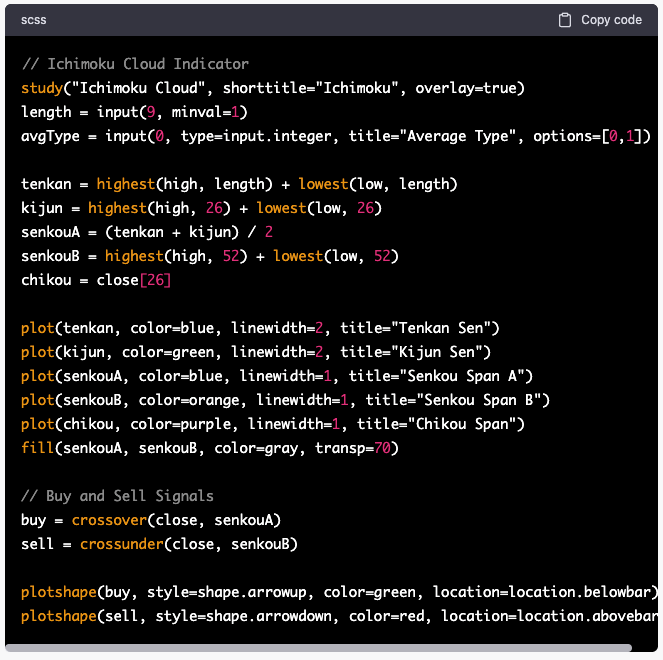The image size is (663, 660).
Task: Click the "senkouB = highest(high, 52)" line
Action: 210,256
